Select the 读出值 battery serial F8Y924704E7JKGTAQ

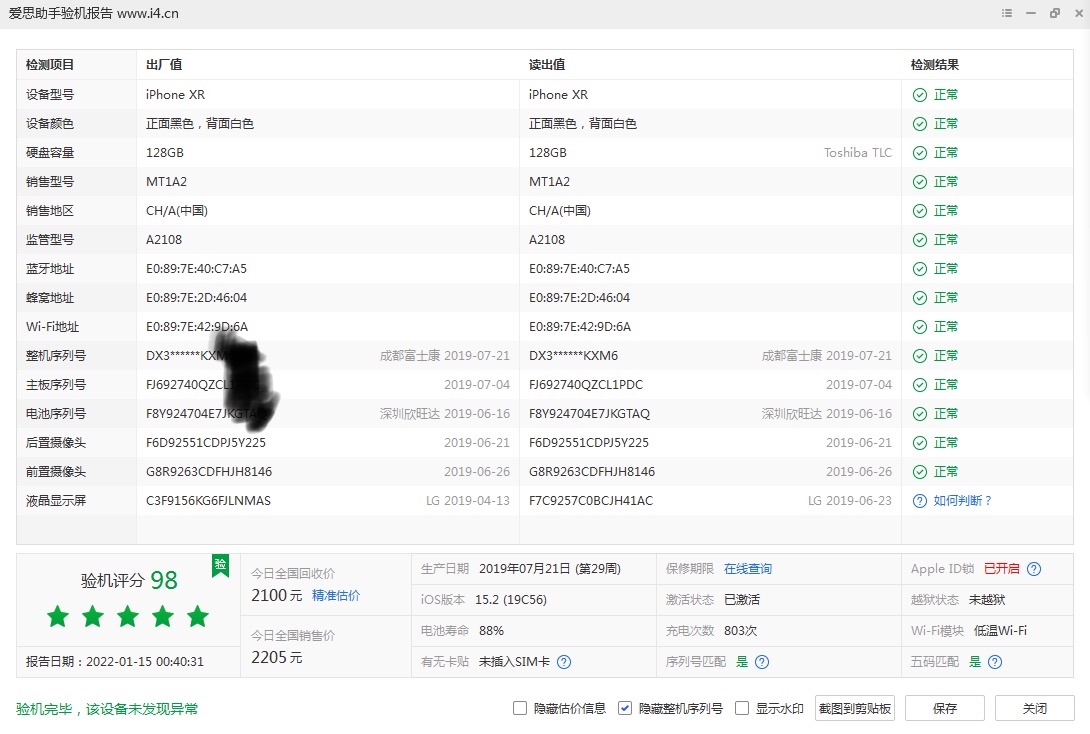coord(589,414)
